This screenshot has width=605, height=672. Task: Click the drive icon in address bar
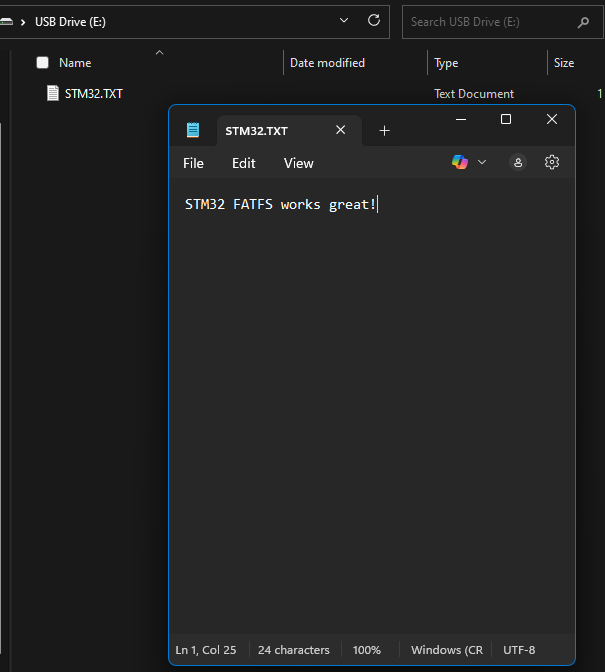click(6, 21)
